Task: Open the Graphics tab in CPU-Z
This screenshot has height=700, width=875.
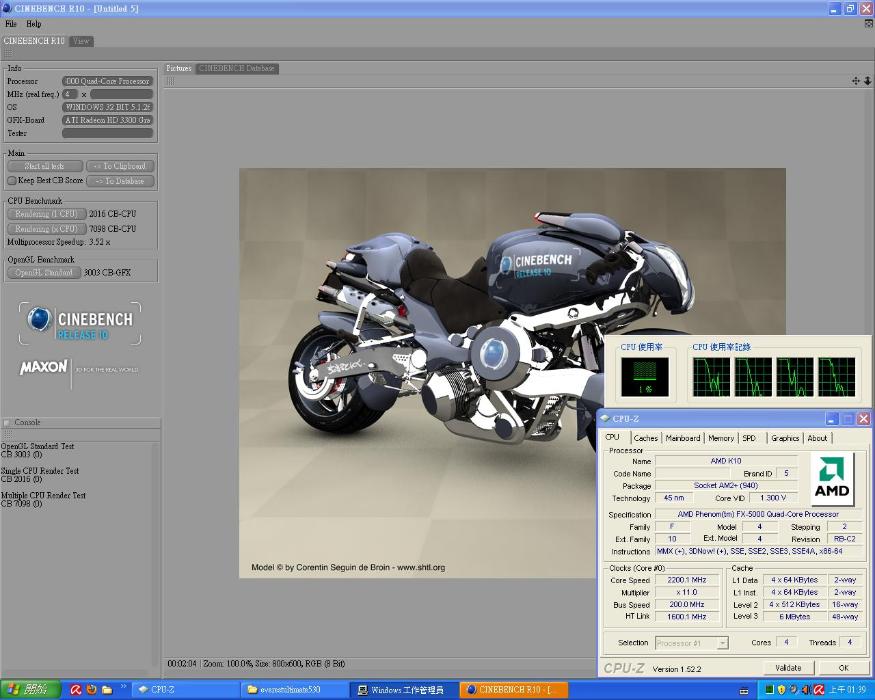Action: 785,438
